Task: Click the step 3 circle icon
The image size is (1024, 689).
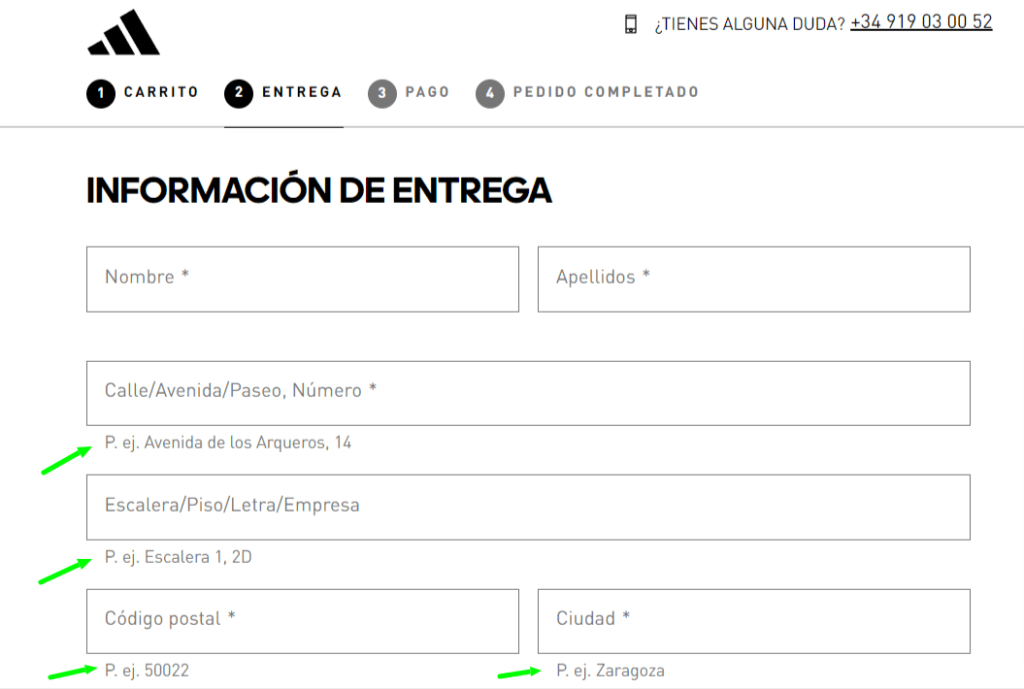Action: 382,93
